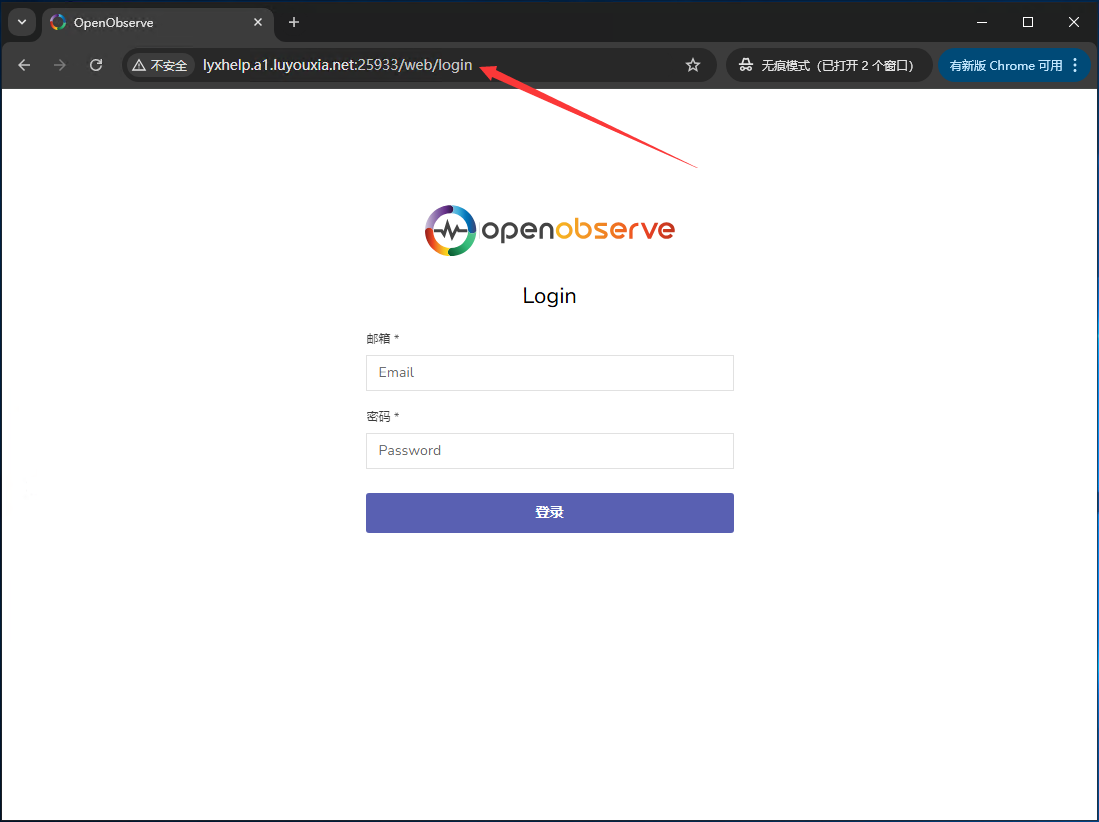Open a new tab with the plus button
1099x822 pixels.
[x=293, y=22]
